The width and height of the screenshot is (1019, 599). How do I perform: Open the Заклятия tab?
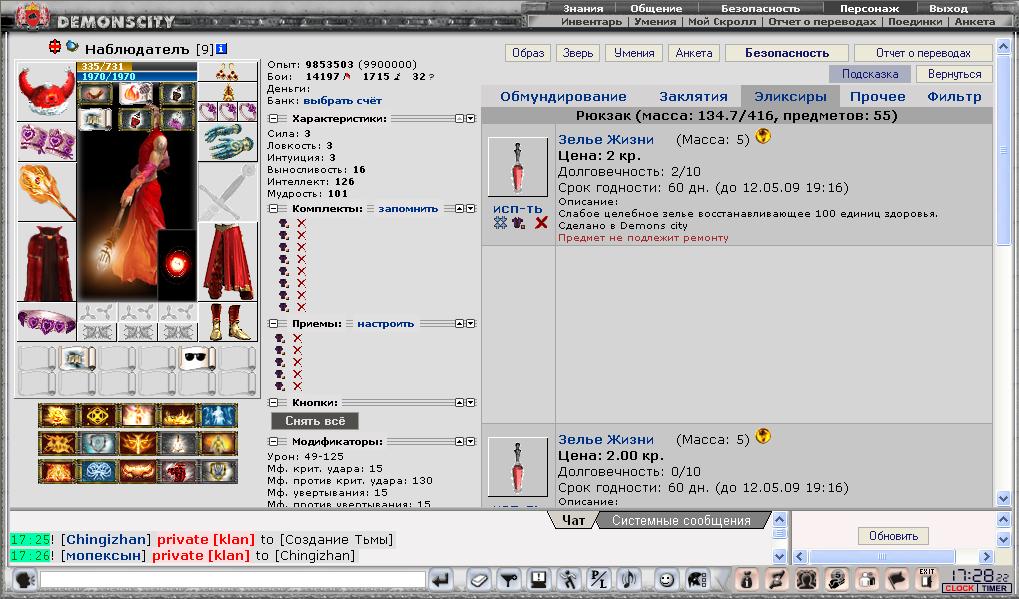693,97
